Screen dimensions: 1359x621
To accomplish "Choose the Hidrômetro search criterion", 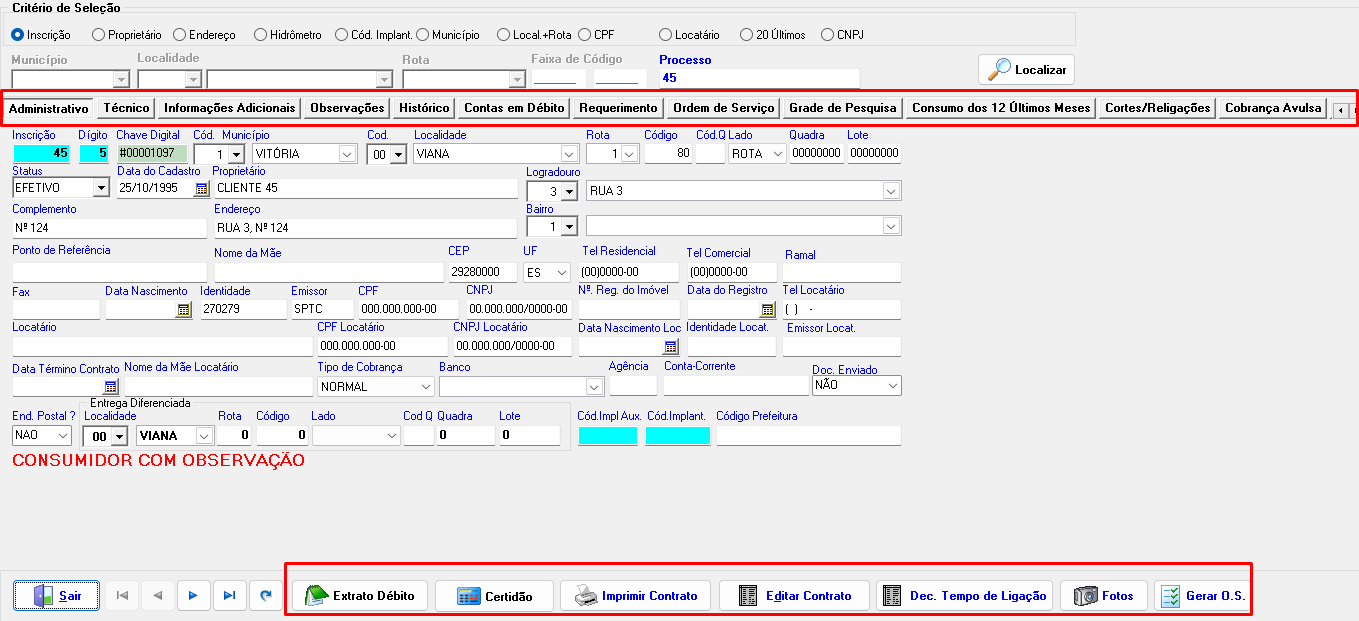I will tap(260, 35).
